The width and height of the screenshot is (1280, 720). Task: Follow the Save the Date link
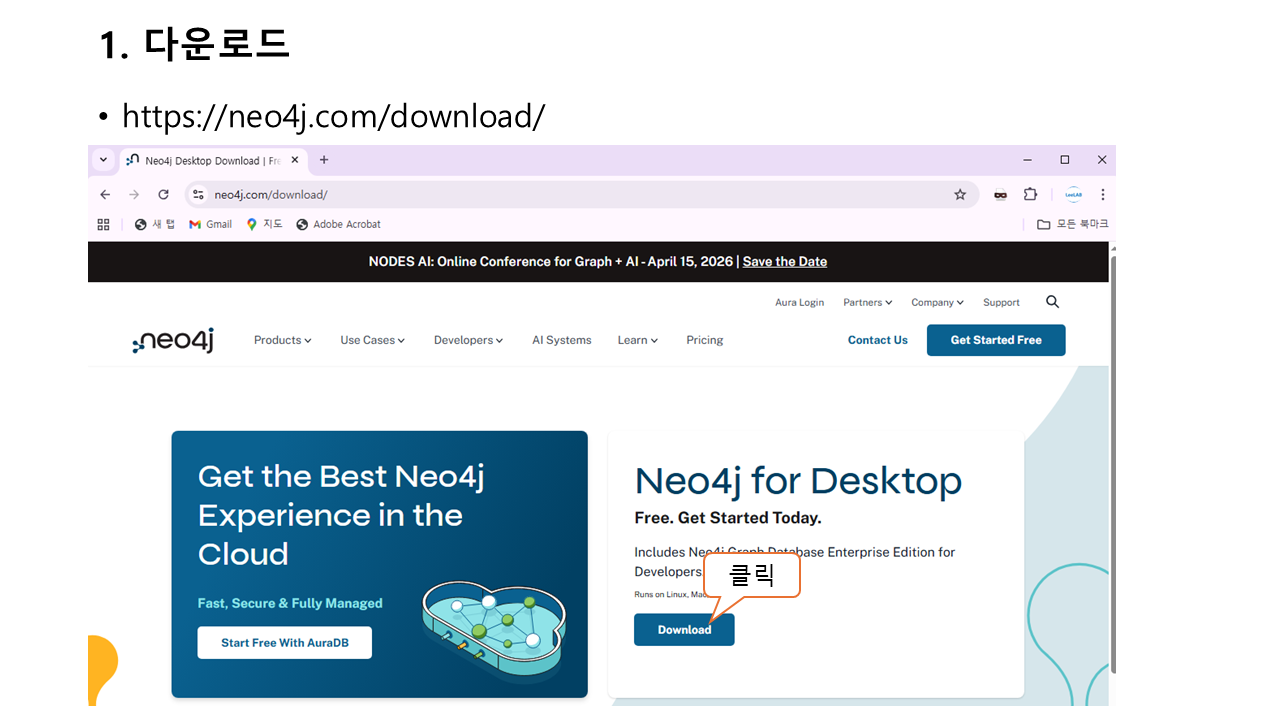coord(784,262)
